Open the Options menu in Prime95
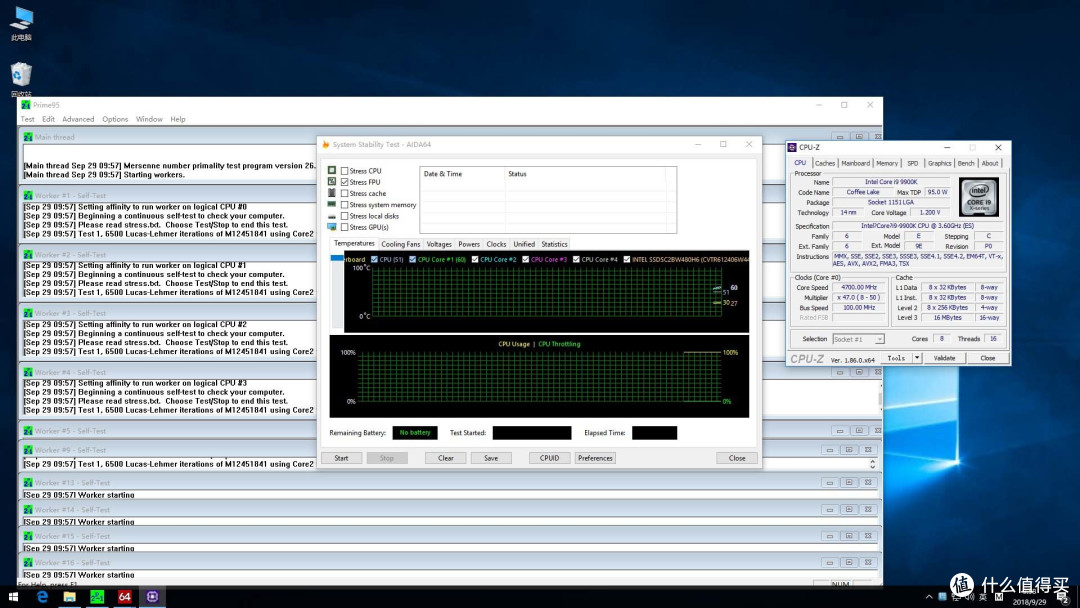Viewport: 1080px width, 608px height. [x=115, y=119]
